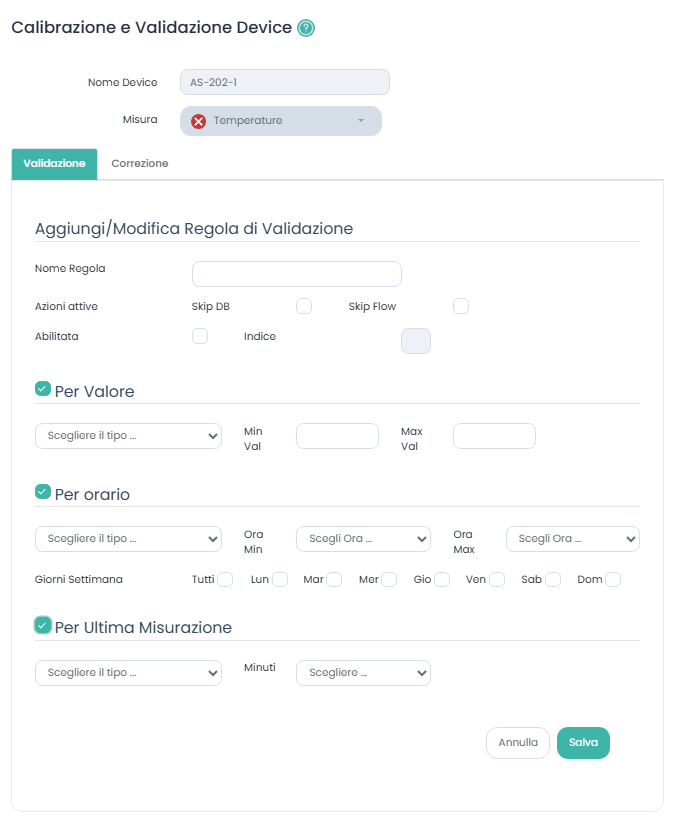The image size is (673, 820).
Task: Toggle the Per Valore section checkbox
Action: tap(43, 389)
